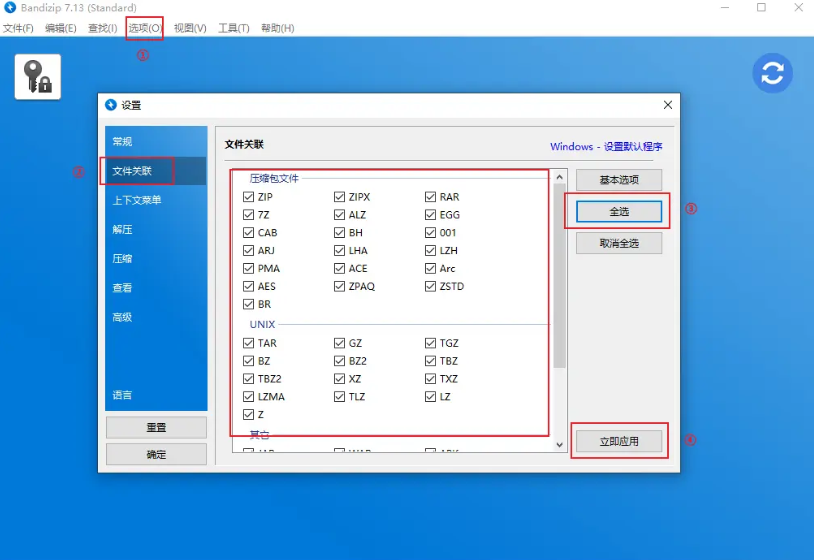Toggle the TBZ2 checkbox
814x560 pixels.
click(248, 379)
